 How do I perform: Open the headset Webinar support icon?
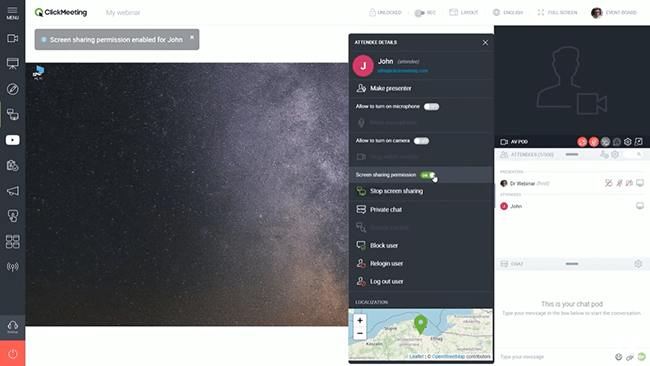click(x=12, y=327)
